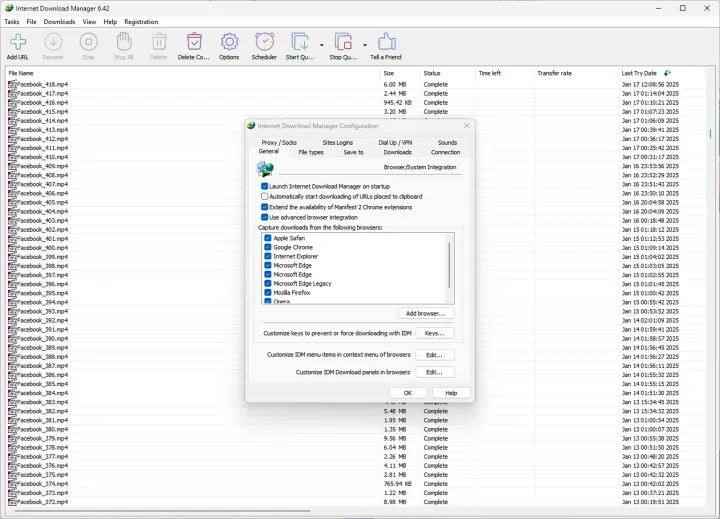
Task: Expand the Start Queue dropdown arrow
Action: click(x=321, y=45)
